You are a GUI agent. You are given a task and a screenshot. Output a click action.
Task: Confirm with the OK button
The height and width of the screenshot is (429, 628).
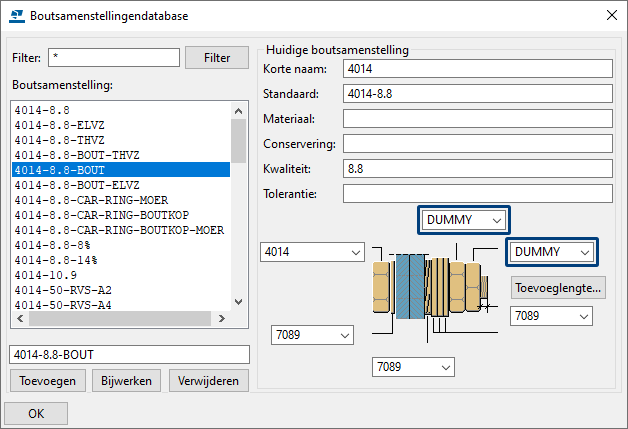36,413
